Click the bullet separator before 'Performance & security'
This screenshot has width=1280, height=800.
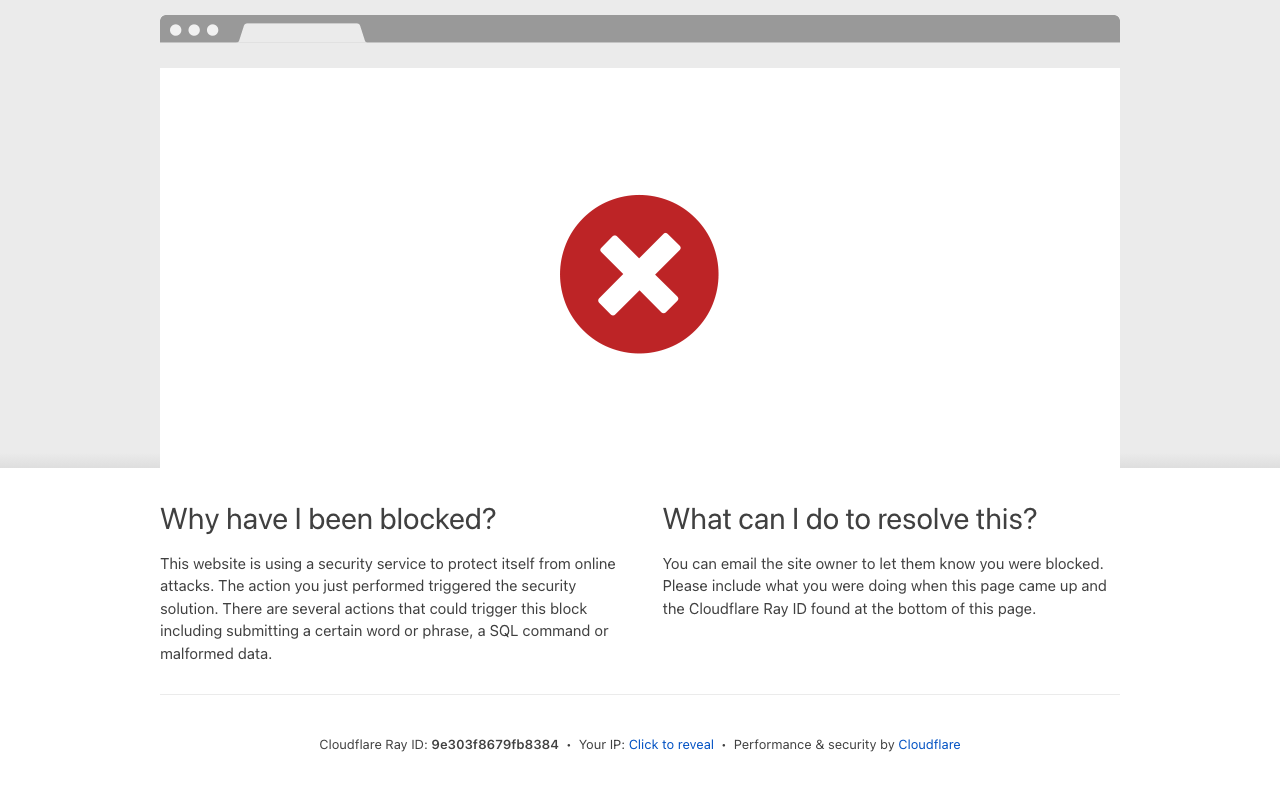[x=724, y=745]
